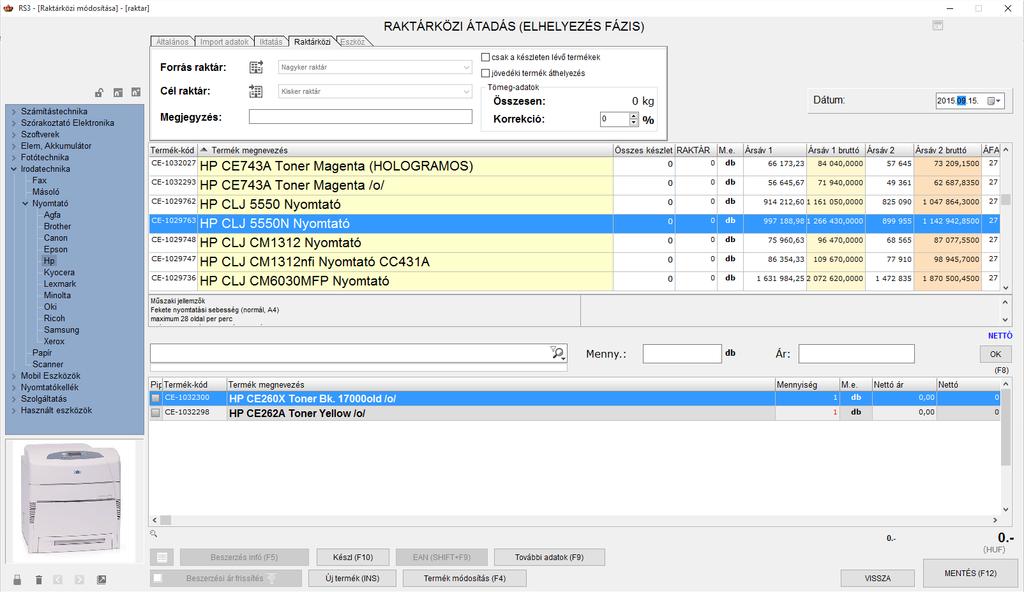This screenshot has width=1024, height=592.
Task: Click the trash icon below the product image
Action: click(39, 580)
